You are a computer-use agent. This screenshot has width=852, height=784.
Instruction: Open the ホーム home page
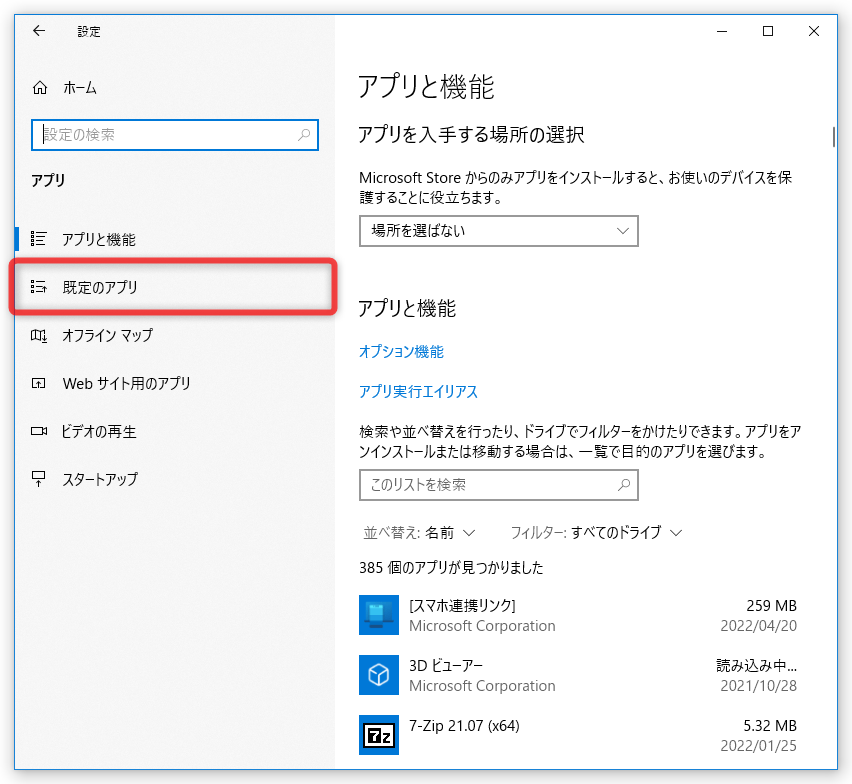click(x=64, y=87)
